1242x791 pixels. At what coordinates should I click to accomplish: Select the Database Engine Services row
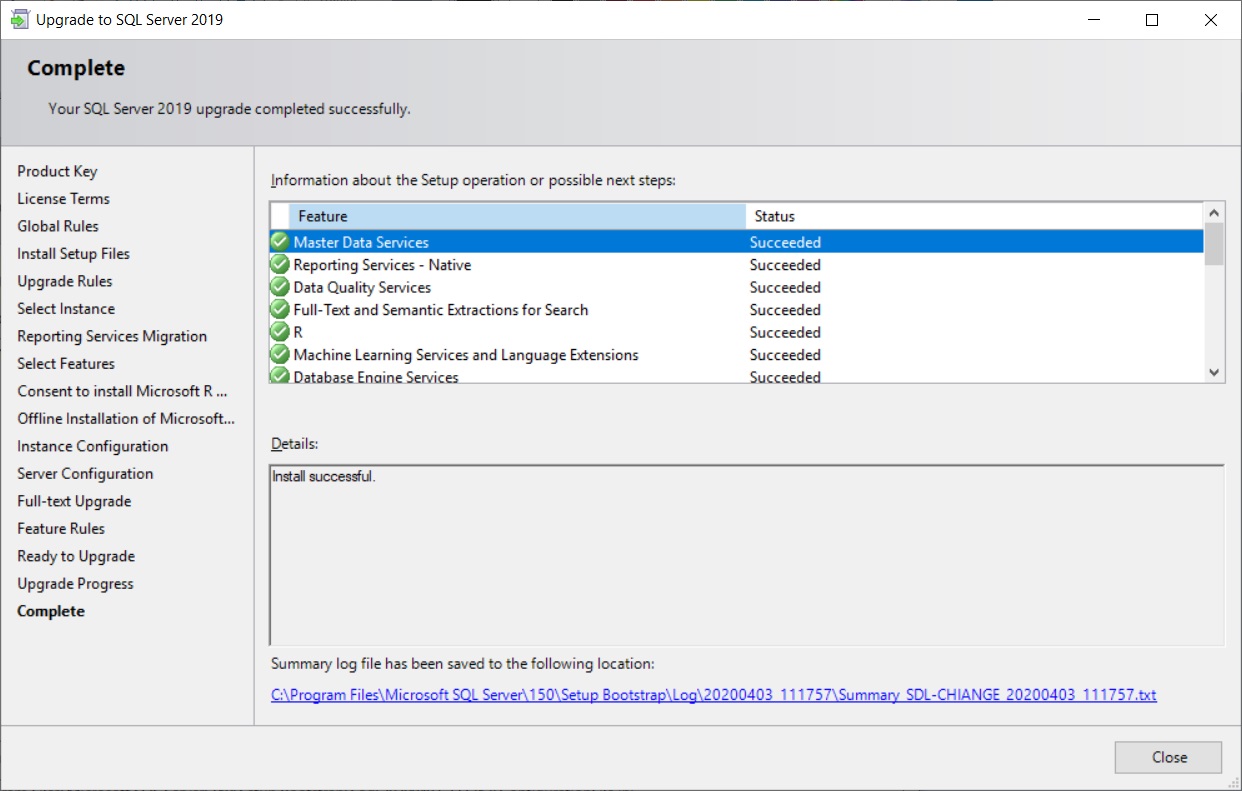(736, 376)
